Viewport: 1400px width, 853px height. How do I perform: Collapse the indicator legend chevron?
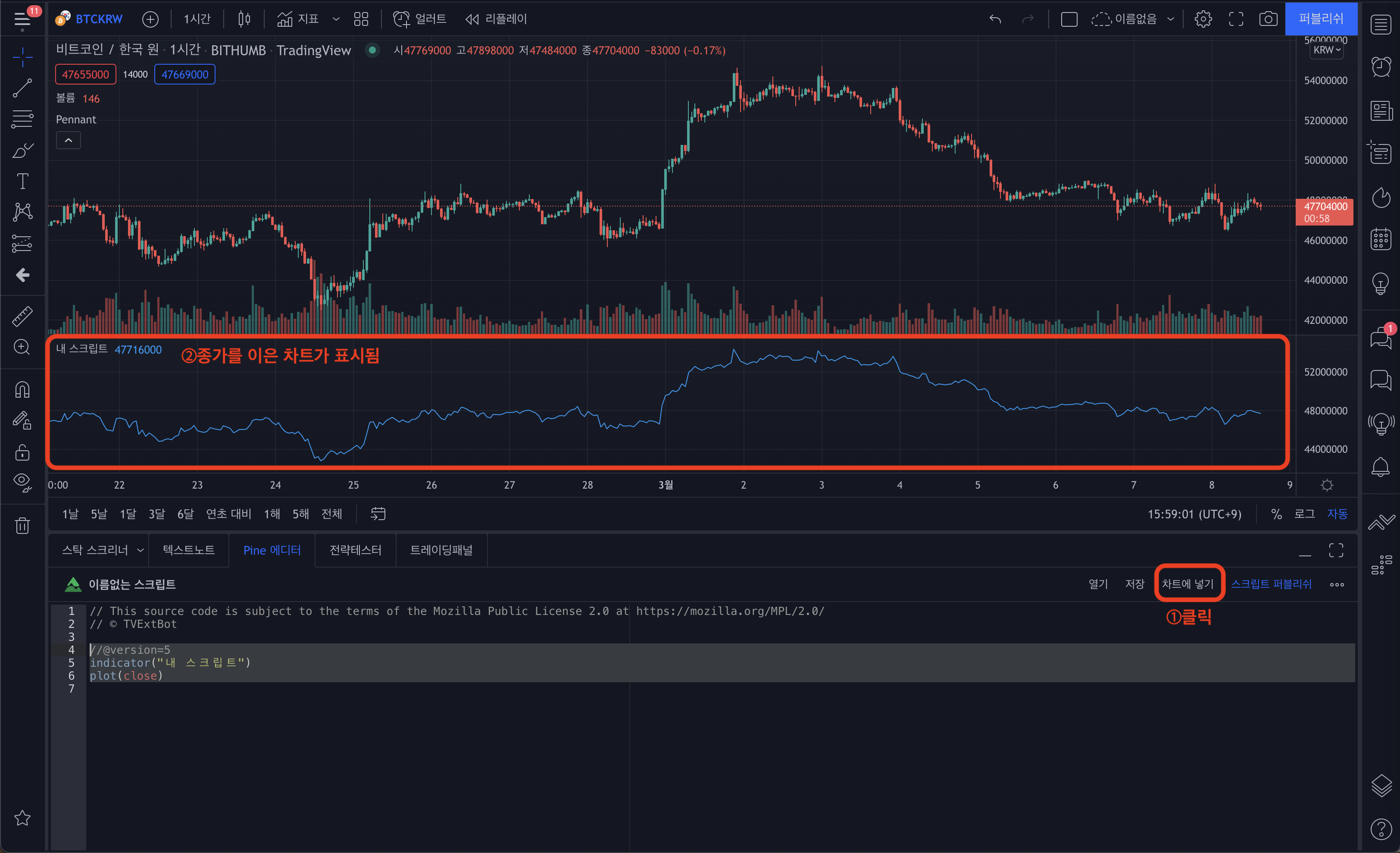pyautogui.click(x=68, y=140)
